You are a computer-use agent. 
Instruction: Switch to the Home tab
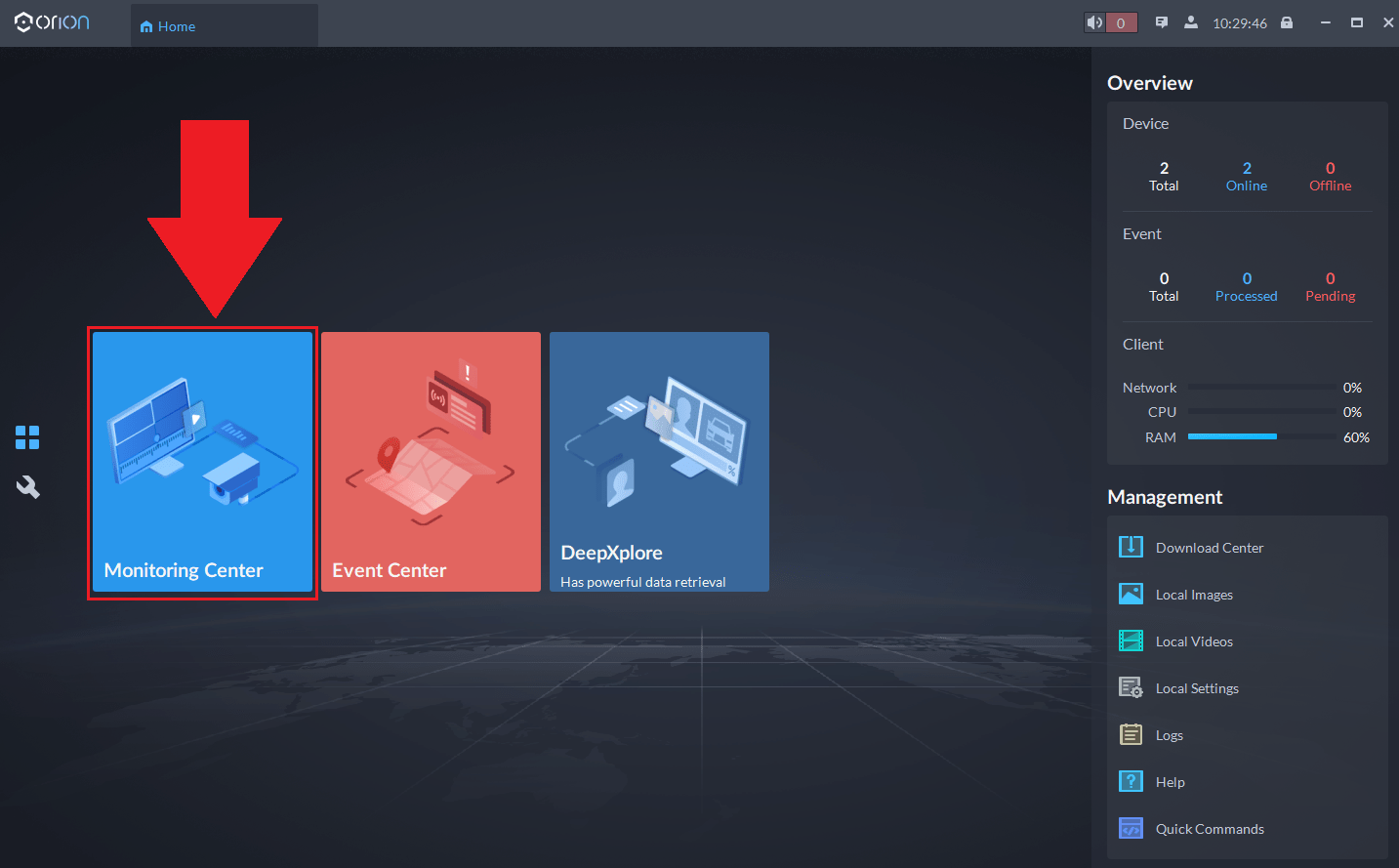(168, 26)
